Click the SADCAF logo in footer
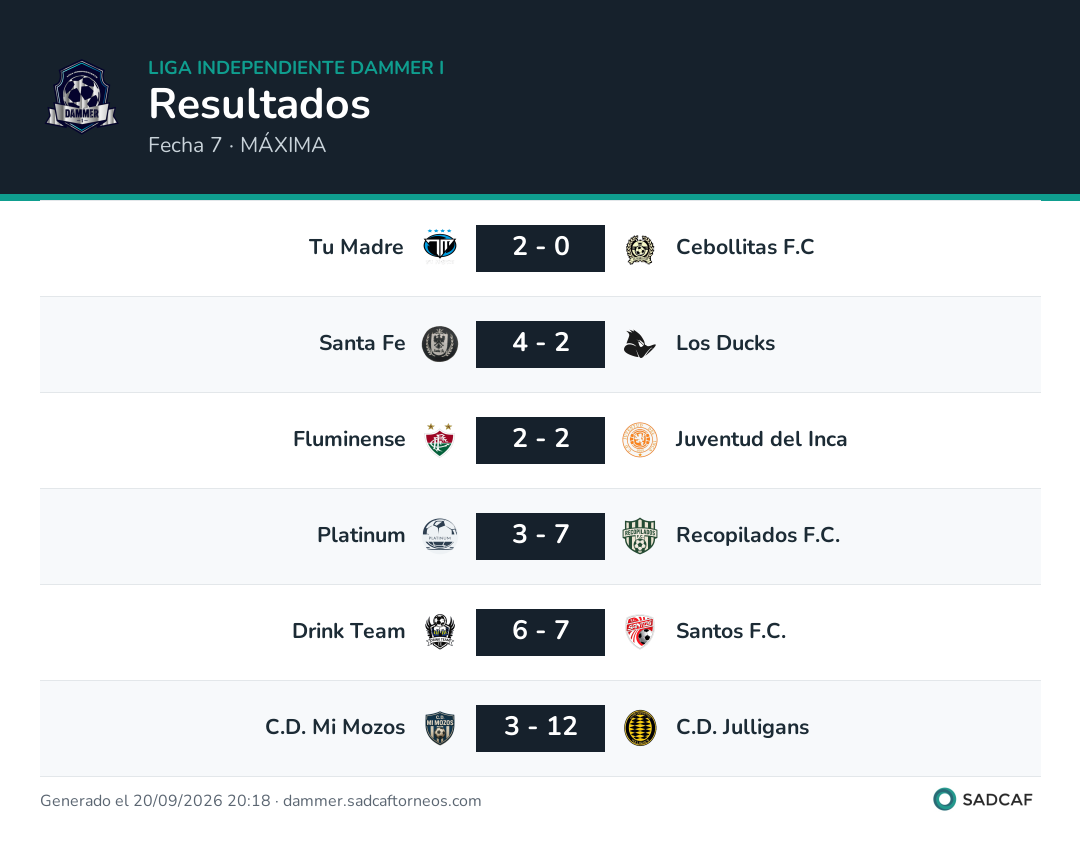1080x852 pixels. click(x=982, y=799)
